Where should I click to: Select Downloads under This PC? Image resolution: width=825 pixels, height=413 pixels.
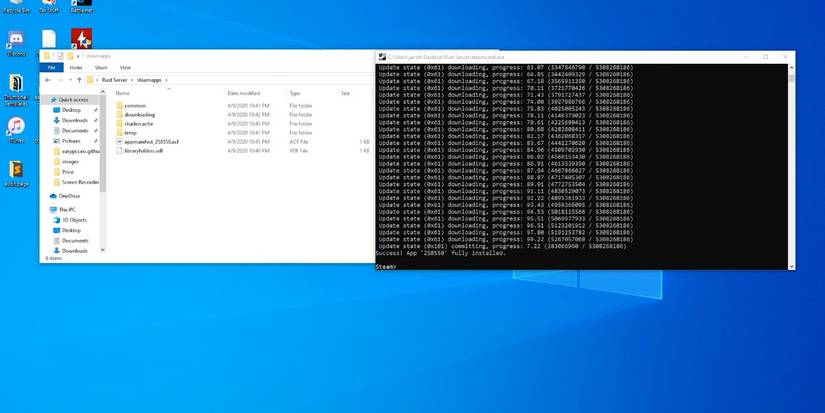click(71, 251)
